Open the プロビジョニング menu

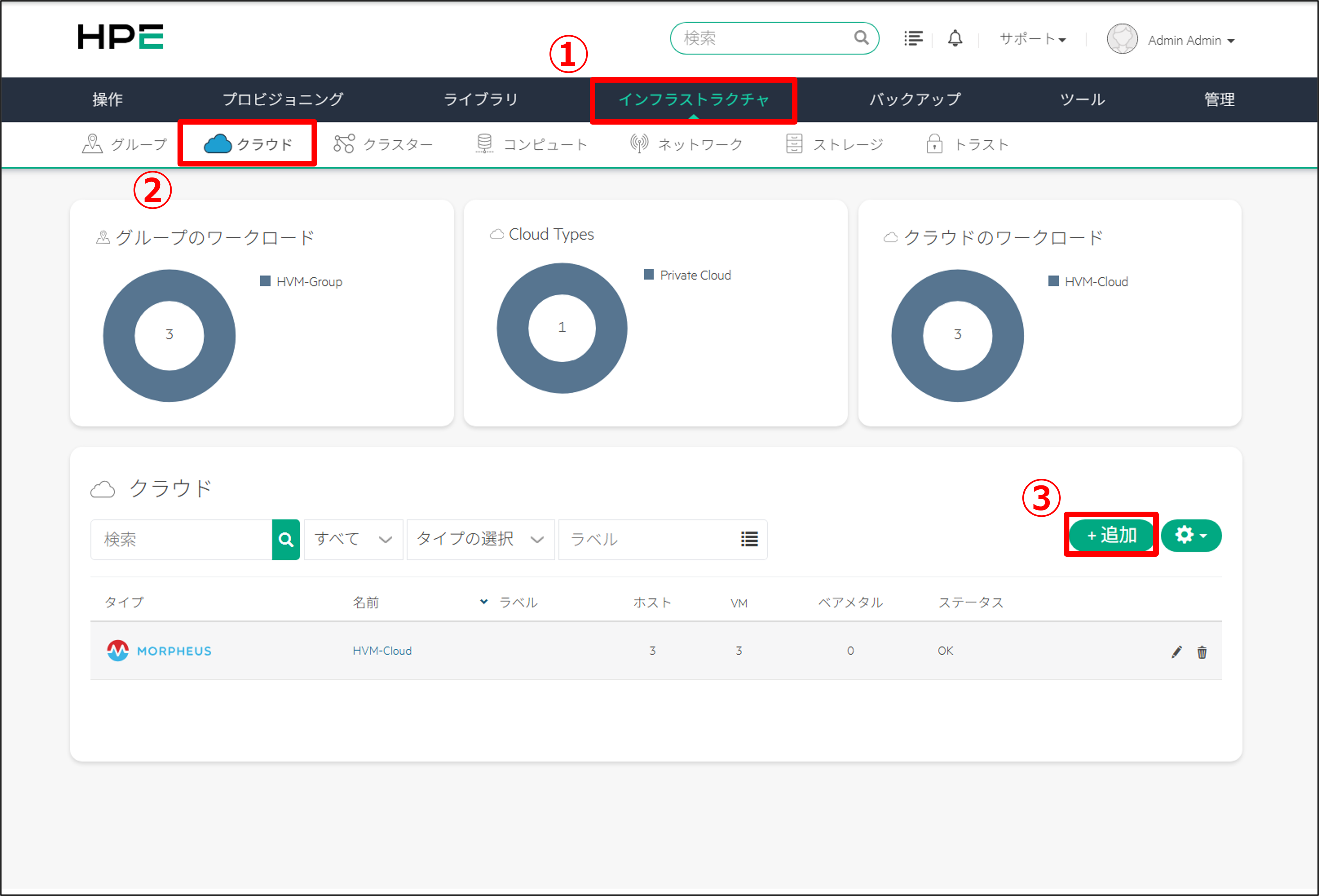coord(283,99)
